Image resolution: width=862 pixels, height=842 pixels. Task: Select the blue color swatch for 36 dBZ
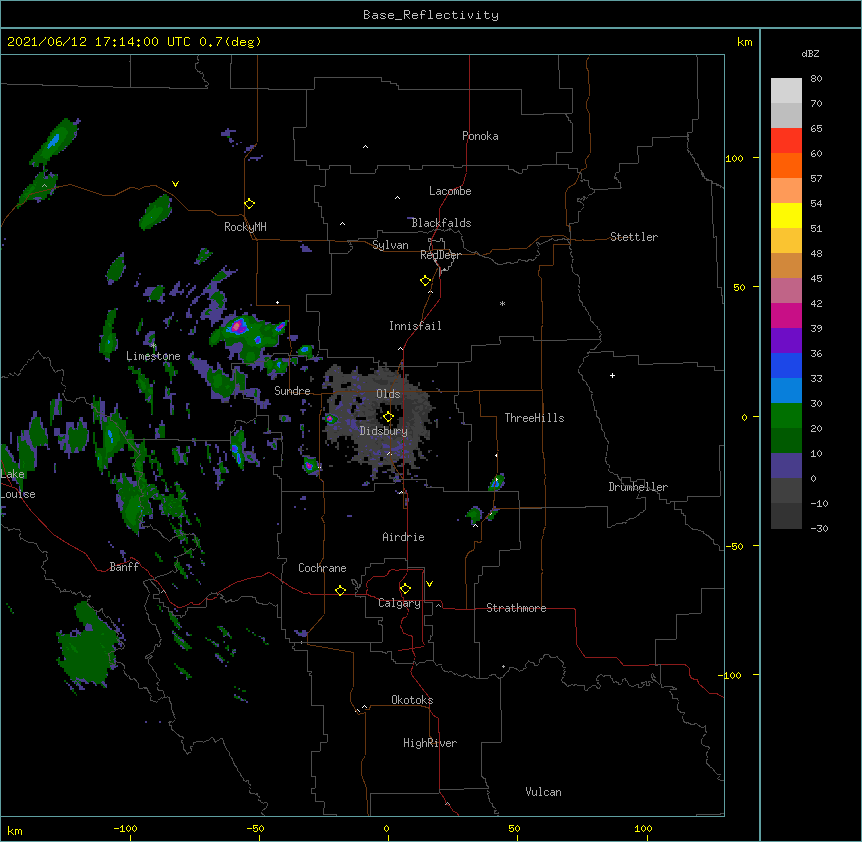coord(786,365)
